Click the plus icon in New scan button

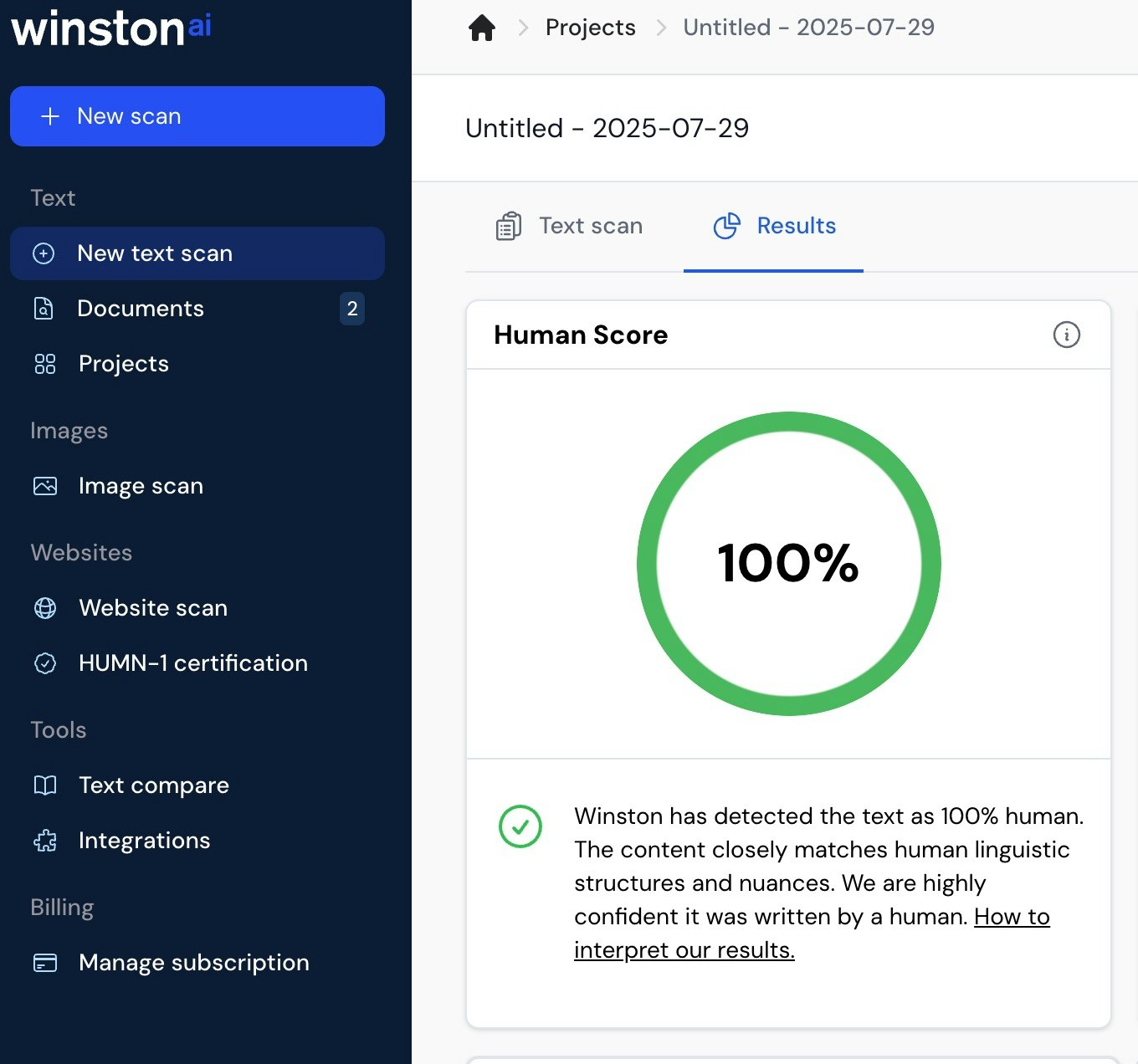point(50,116)
